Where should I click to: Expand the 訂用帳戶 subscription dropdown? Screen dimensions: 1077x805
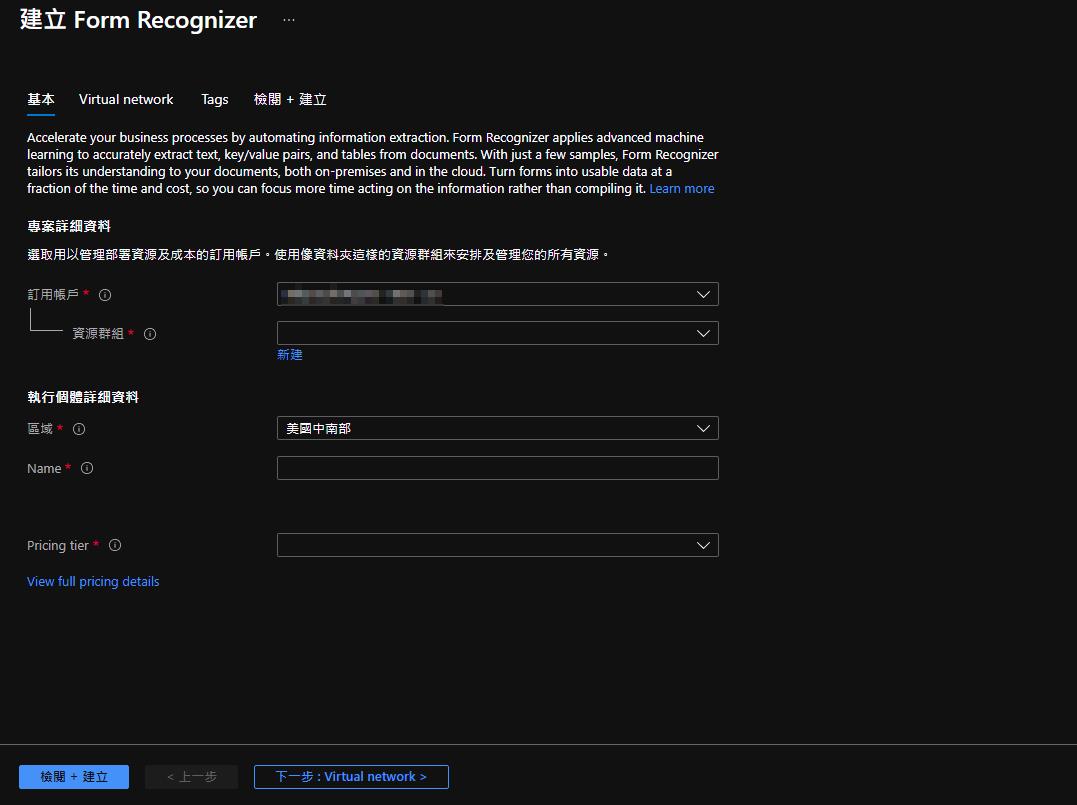[x=497, y=294]
